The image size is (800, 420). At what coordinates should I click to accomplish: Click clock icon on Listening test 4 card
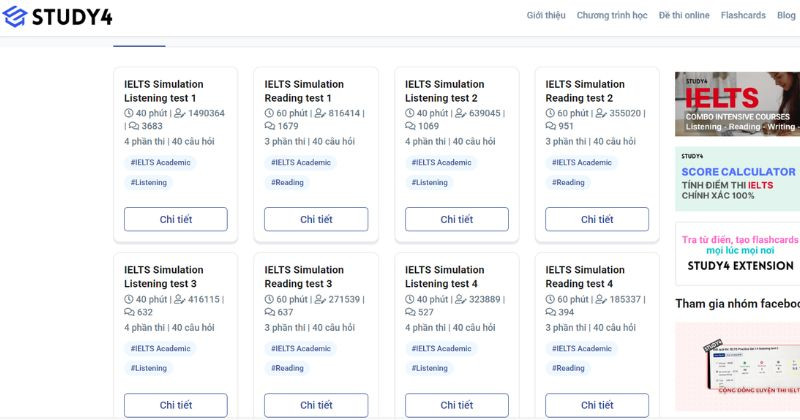click(410, 300)
